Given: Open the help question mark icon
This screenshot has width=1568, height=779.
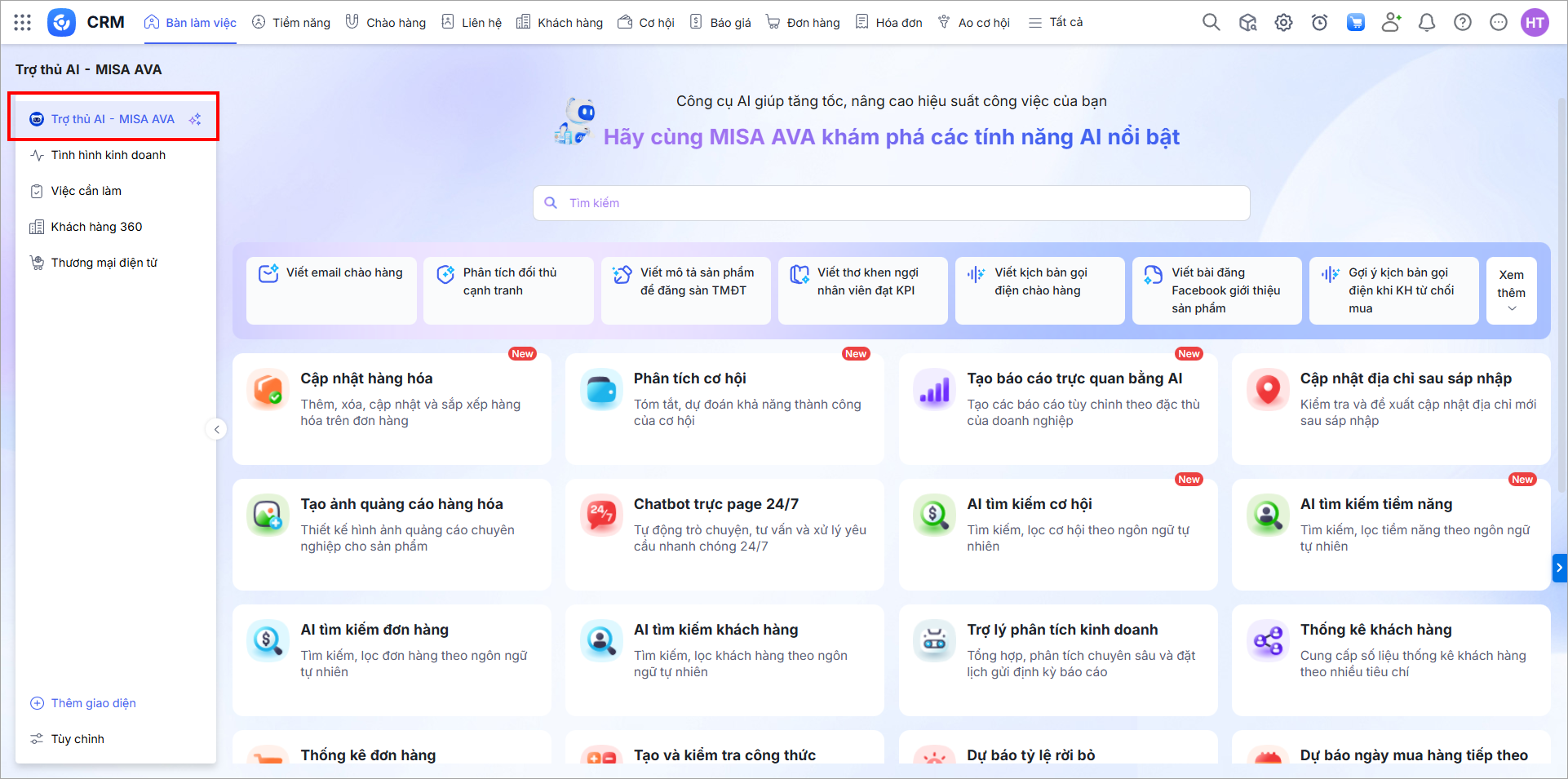Looking at the screenshot, I should (1462, 23).
